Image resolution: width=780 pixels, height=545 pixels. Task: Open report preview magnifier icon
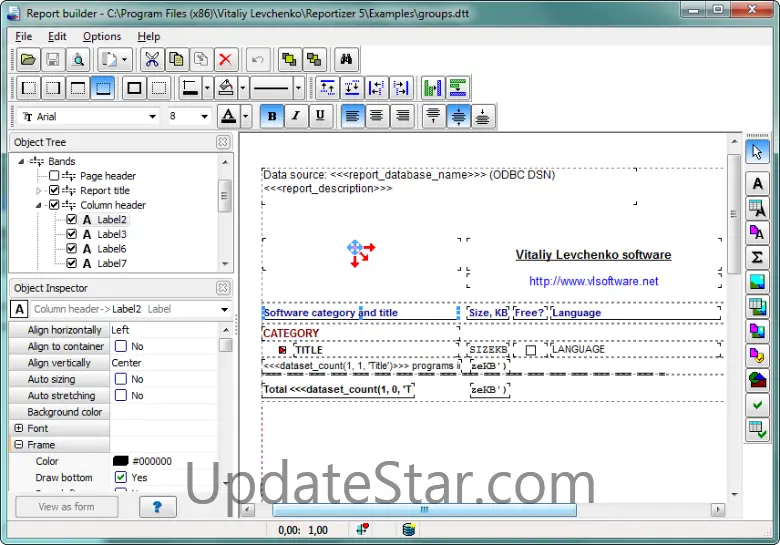pos(78,60)
